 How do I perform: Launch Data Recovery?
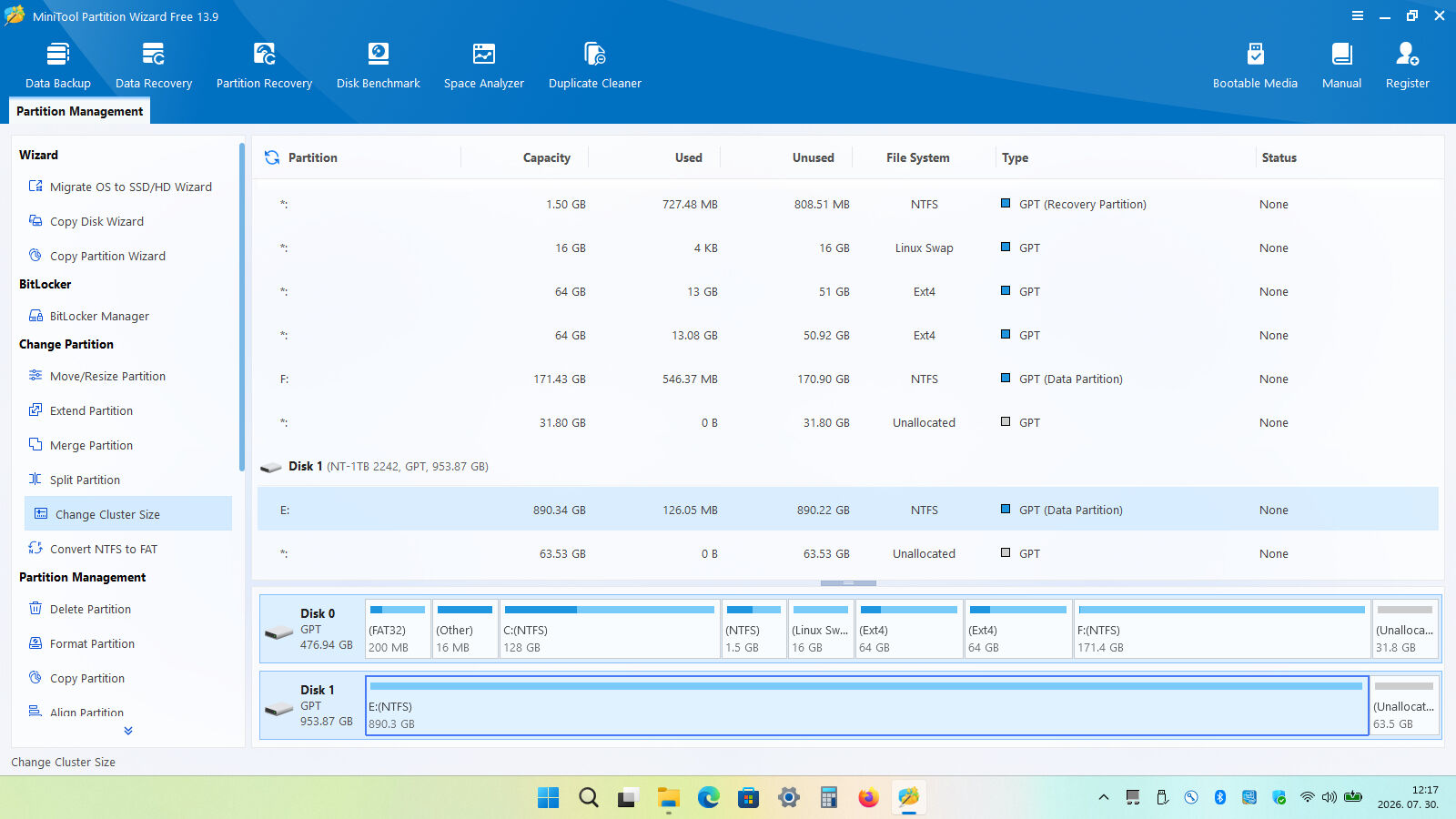tap(154, 66)
